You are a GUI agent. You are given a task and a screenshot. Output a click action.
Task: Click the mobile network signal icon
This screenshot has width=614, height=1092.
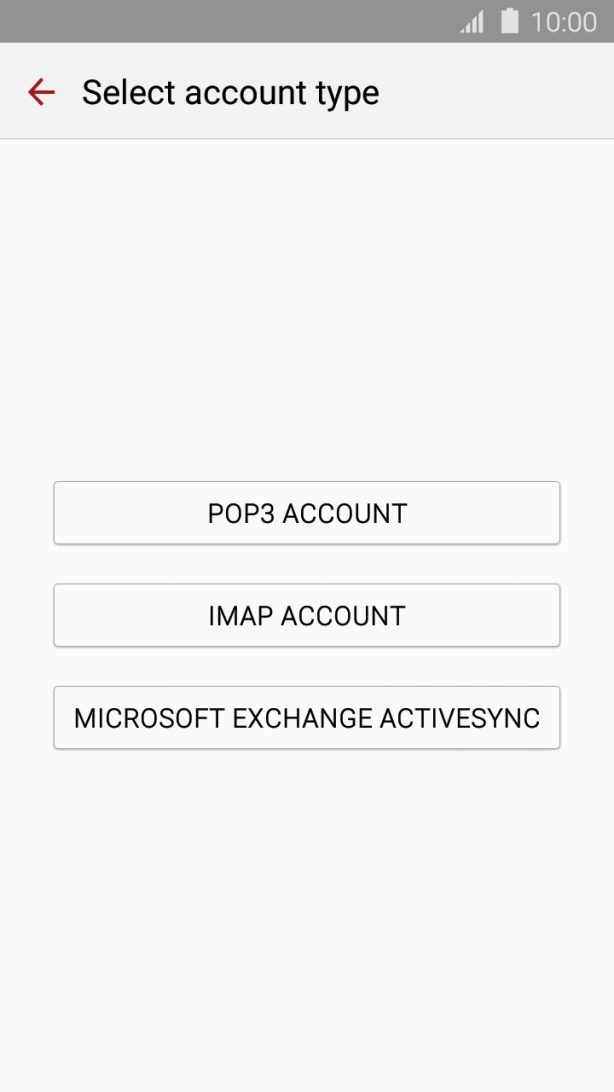coord(472,20)
